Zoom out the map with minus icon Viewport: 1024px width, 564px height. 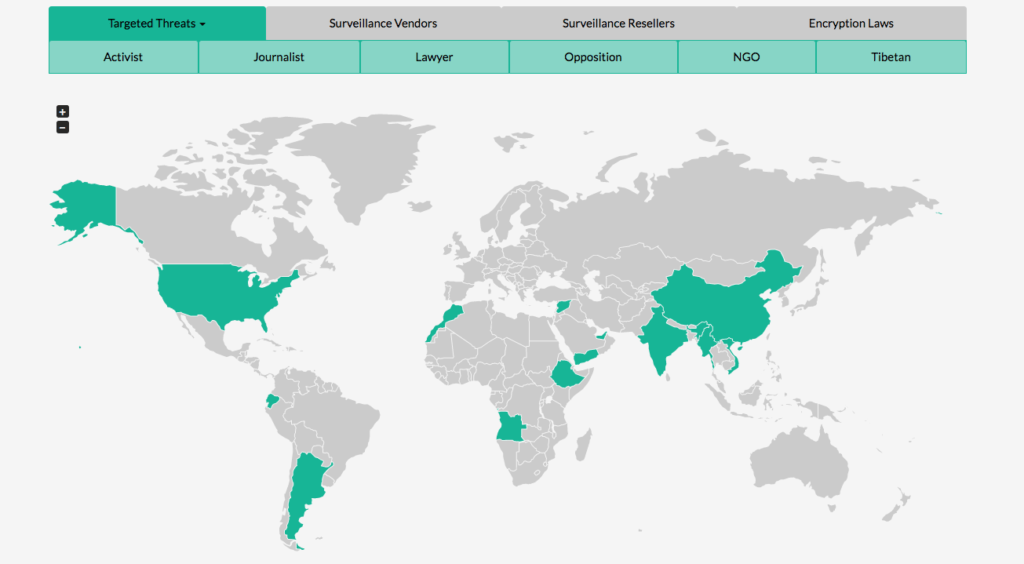(x=62, y=127)
